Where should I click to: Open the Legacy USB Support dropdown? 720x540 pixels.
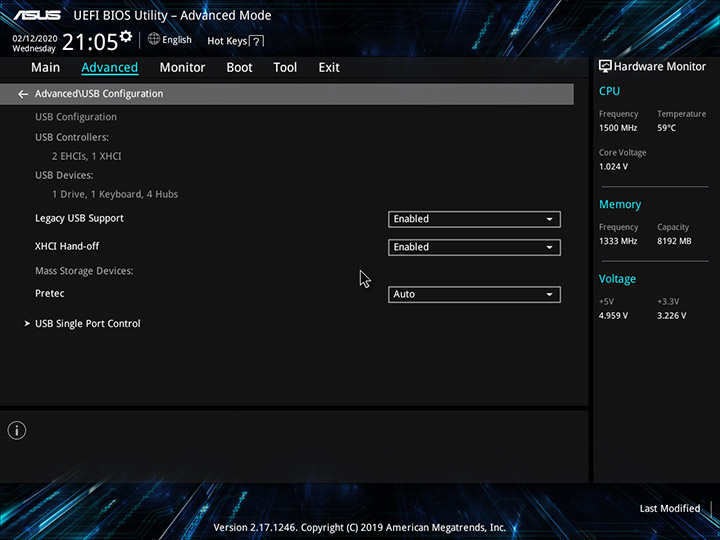coord(474,219)
